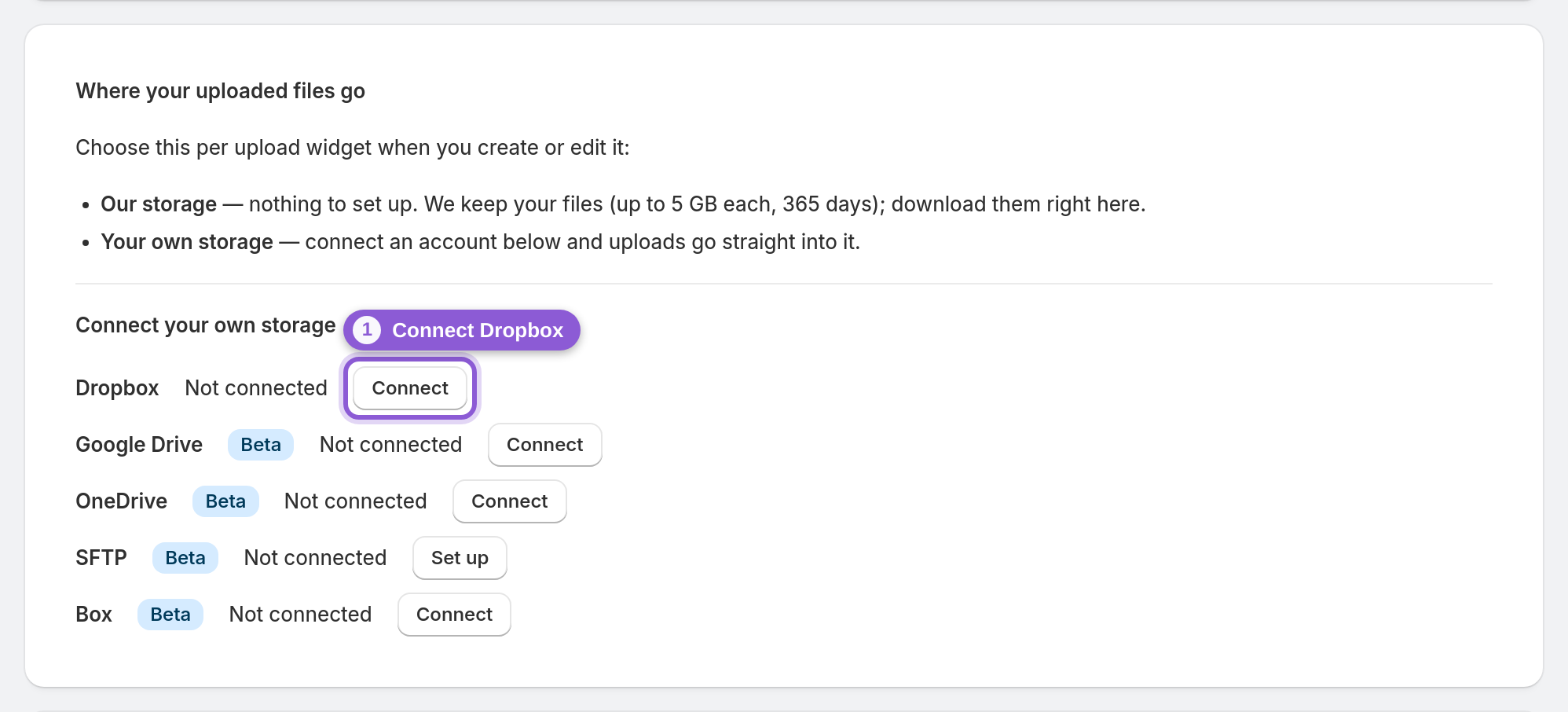Connect the Box storage account
1568x712 pixels.
coord(454,615)
